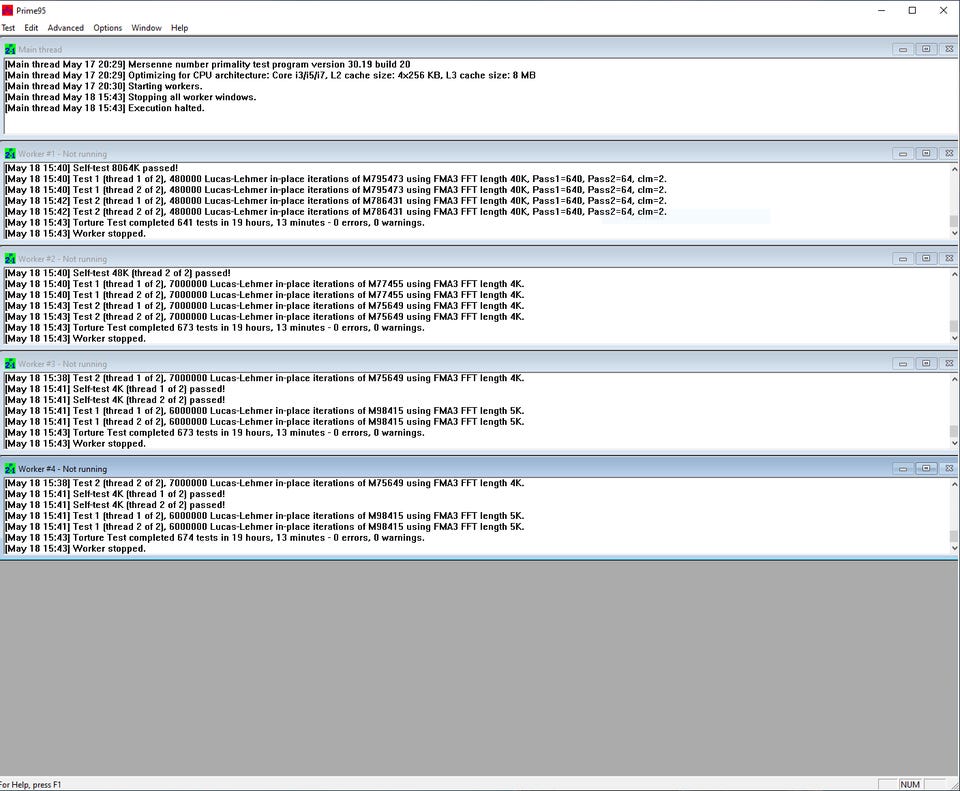Click 'Torture Test completed 674 tests' line
The height and width of the screenshot is (791, 960).
(x=215, y=538)
